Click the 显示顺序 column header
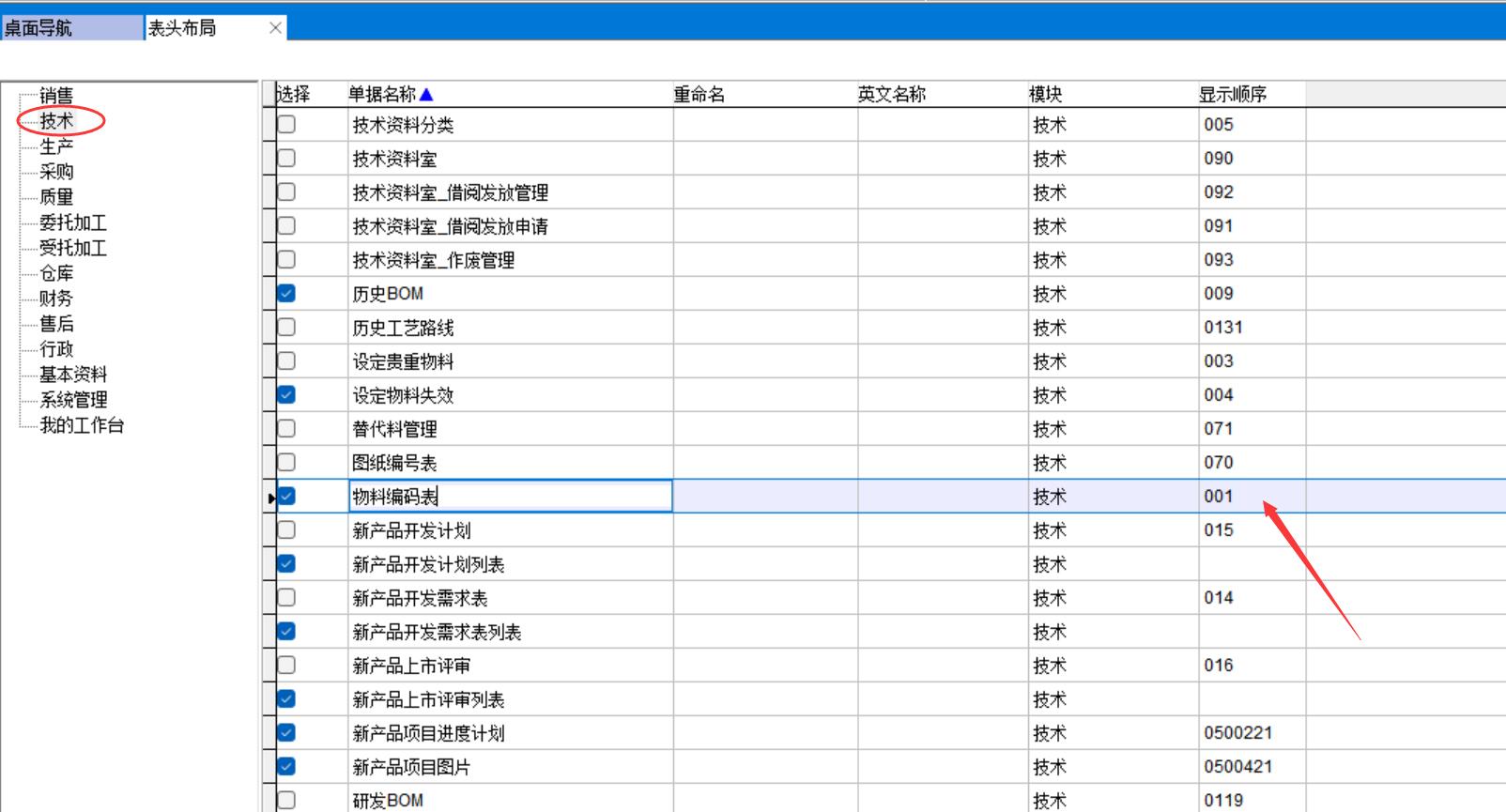 pos(1232,94)
